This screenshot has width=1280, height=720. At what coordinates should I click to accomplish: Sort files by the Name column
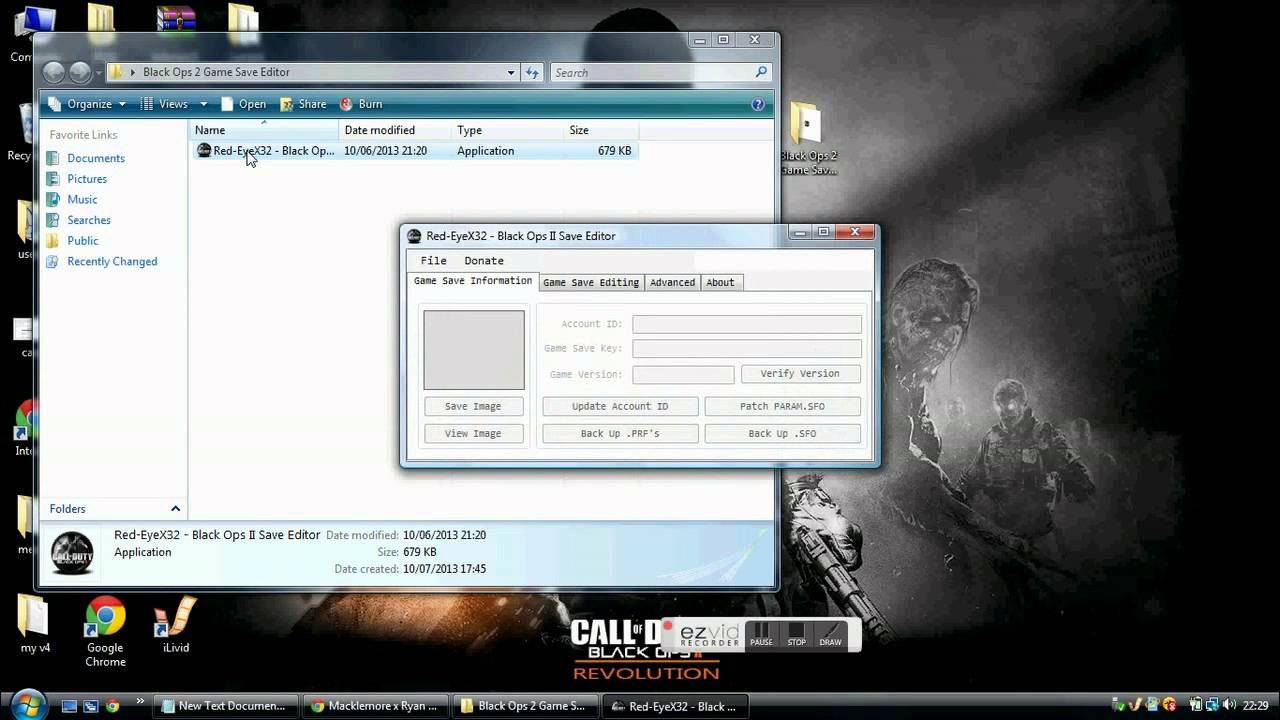(264, 130)
